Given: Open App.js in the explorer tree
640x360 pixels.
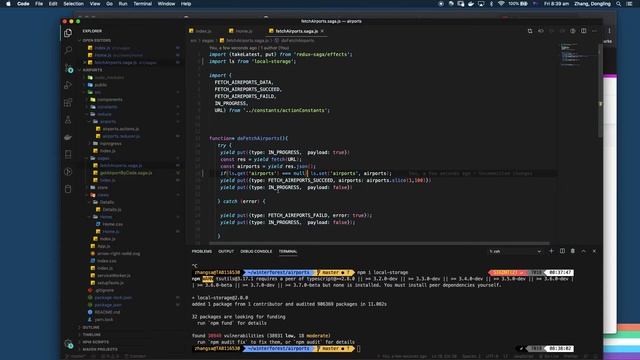Looking at the screenshot, I should coord(103,246).
